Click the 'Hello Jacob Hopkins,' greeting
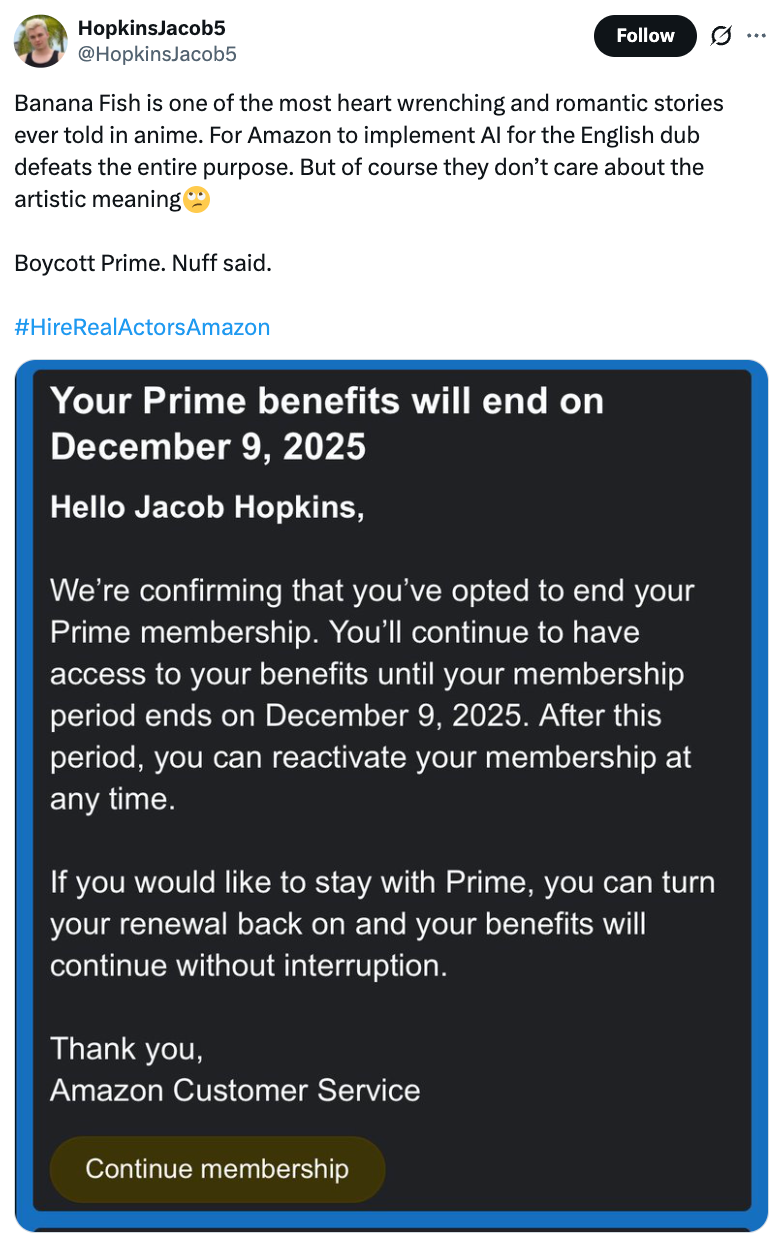 point(207,507)
